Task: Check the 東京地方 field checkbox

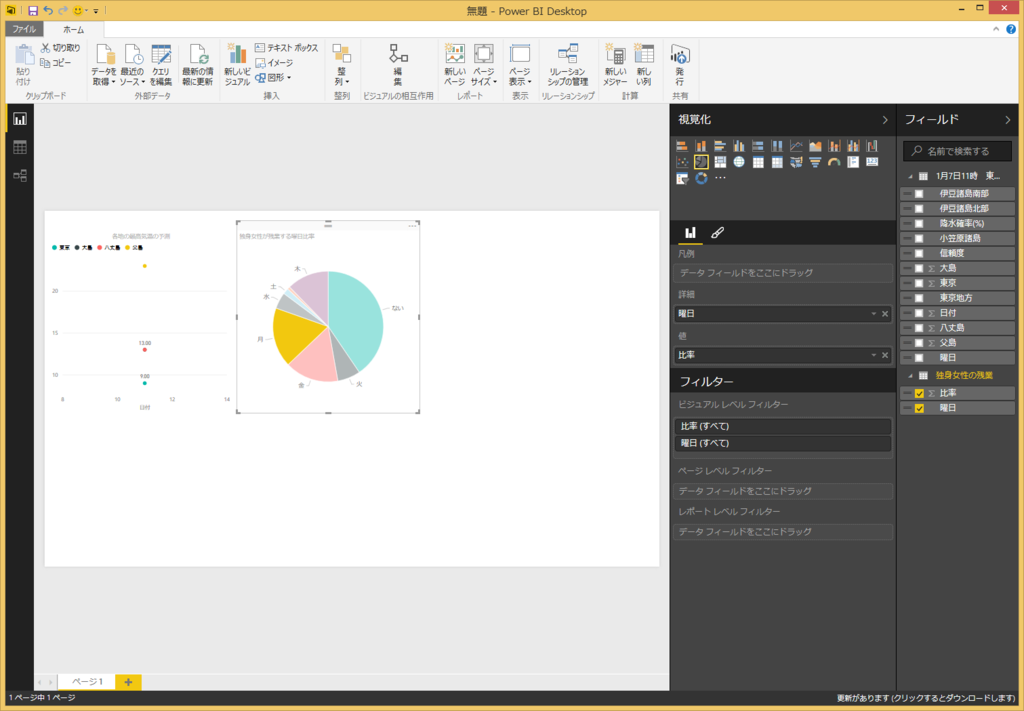Action: tap(919, 298)
